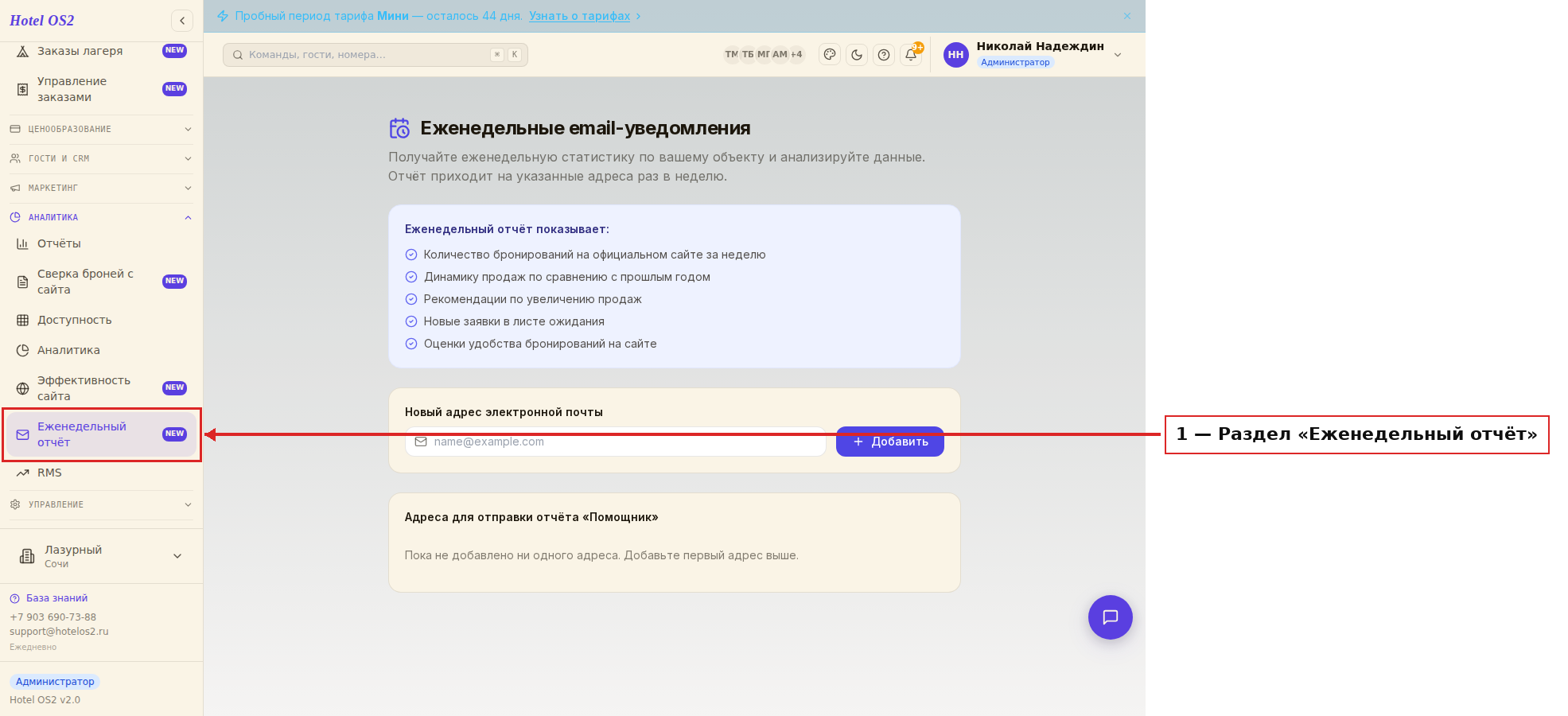Click the 'Добавить' button
1568x716 pixels.
tap(889, 442)
